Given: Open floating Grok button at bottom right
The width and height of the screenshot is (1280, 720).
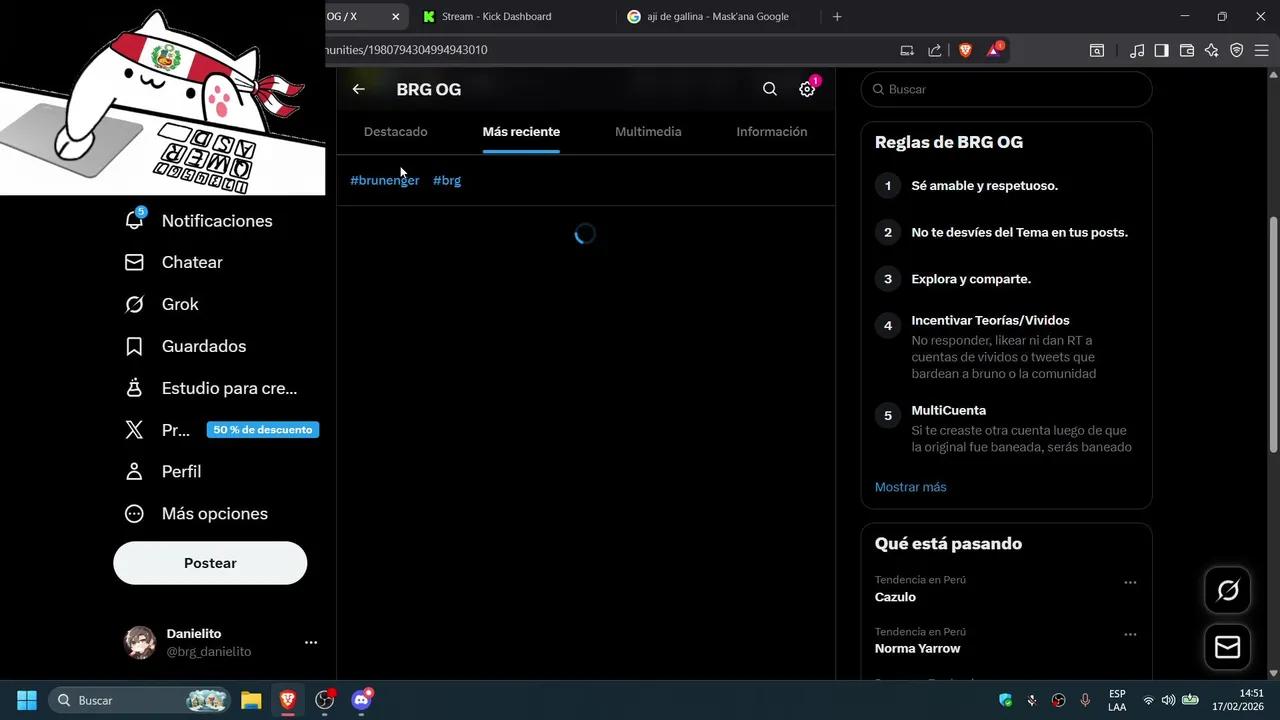Looking at the screenshot, I should pos(1227,591).
